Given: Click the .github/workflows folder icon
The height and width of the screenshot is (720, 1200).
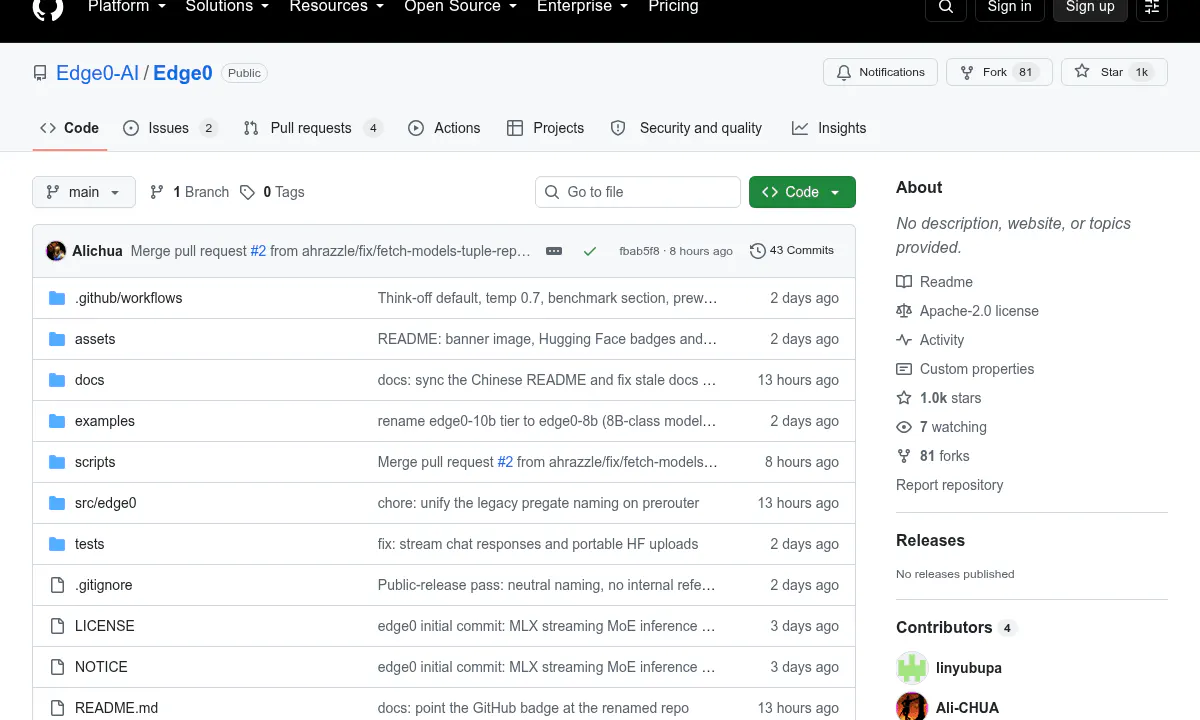Looking at the screenshot, I should click(x=57, y=298).
